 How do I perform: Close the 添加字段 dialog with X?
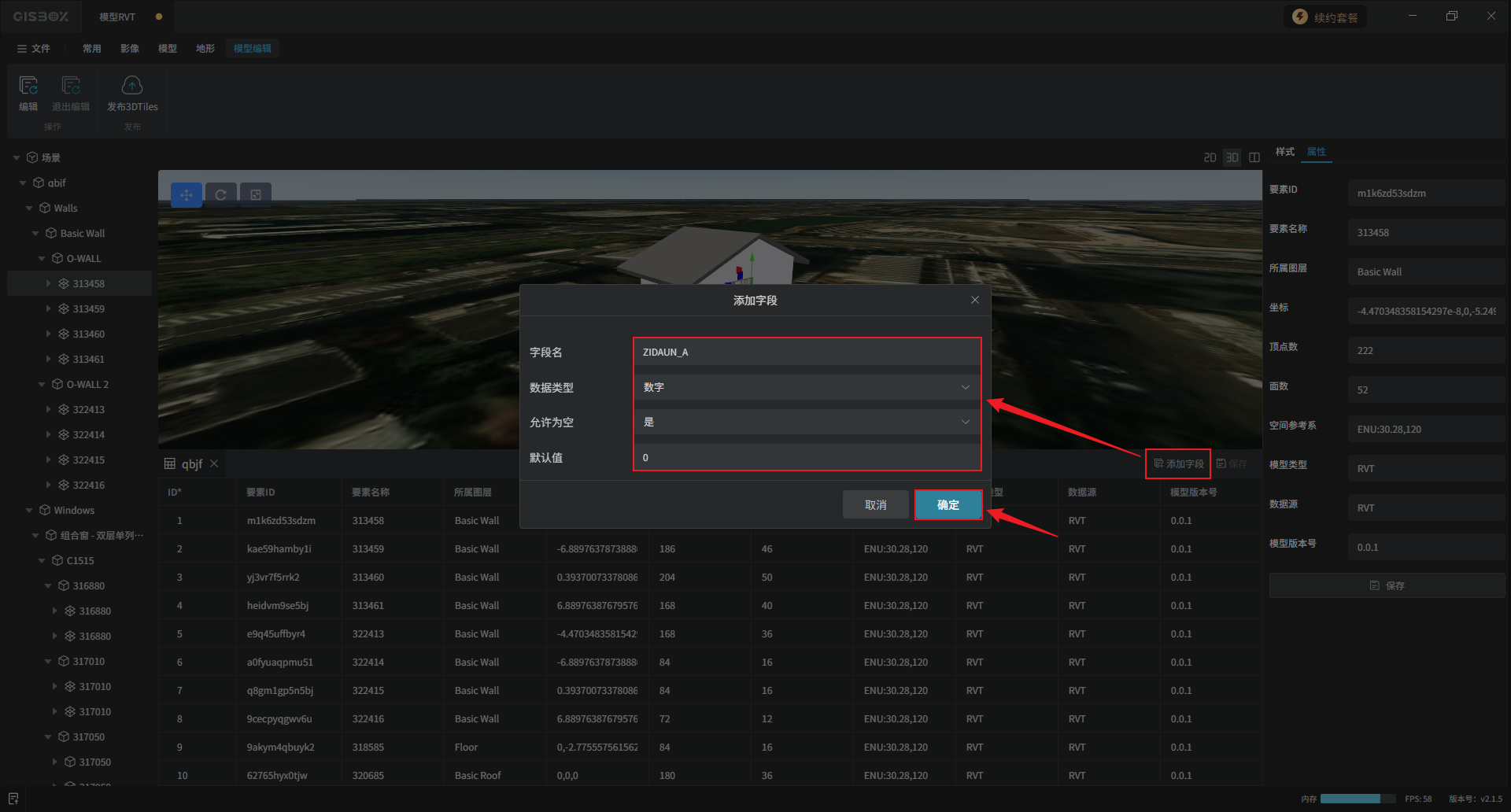975,300
